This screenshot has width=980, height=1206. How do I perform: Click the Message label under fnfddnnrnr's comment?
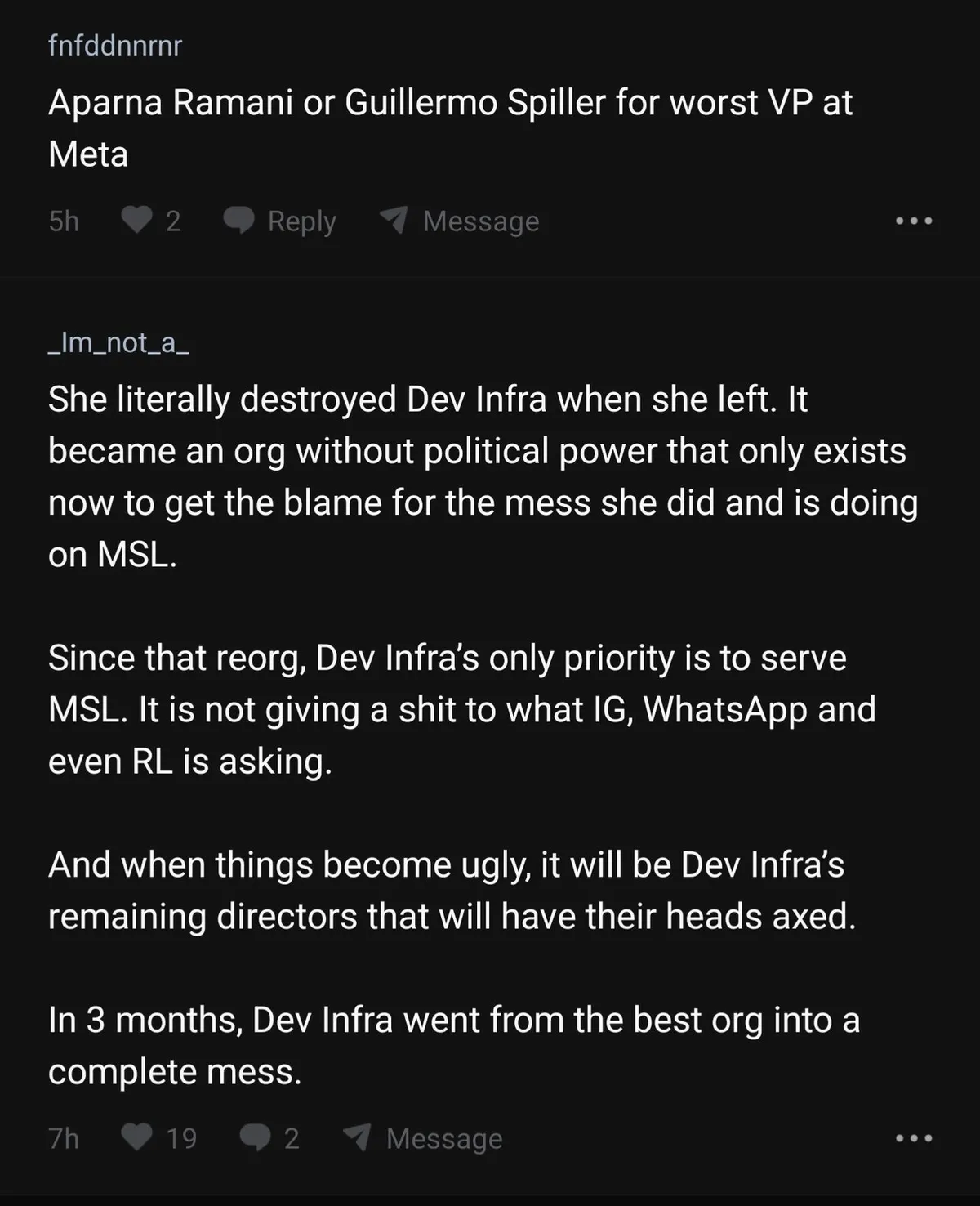coord(481,221)
